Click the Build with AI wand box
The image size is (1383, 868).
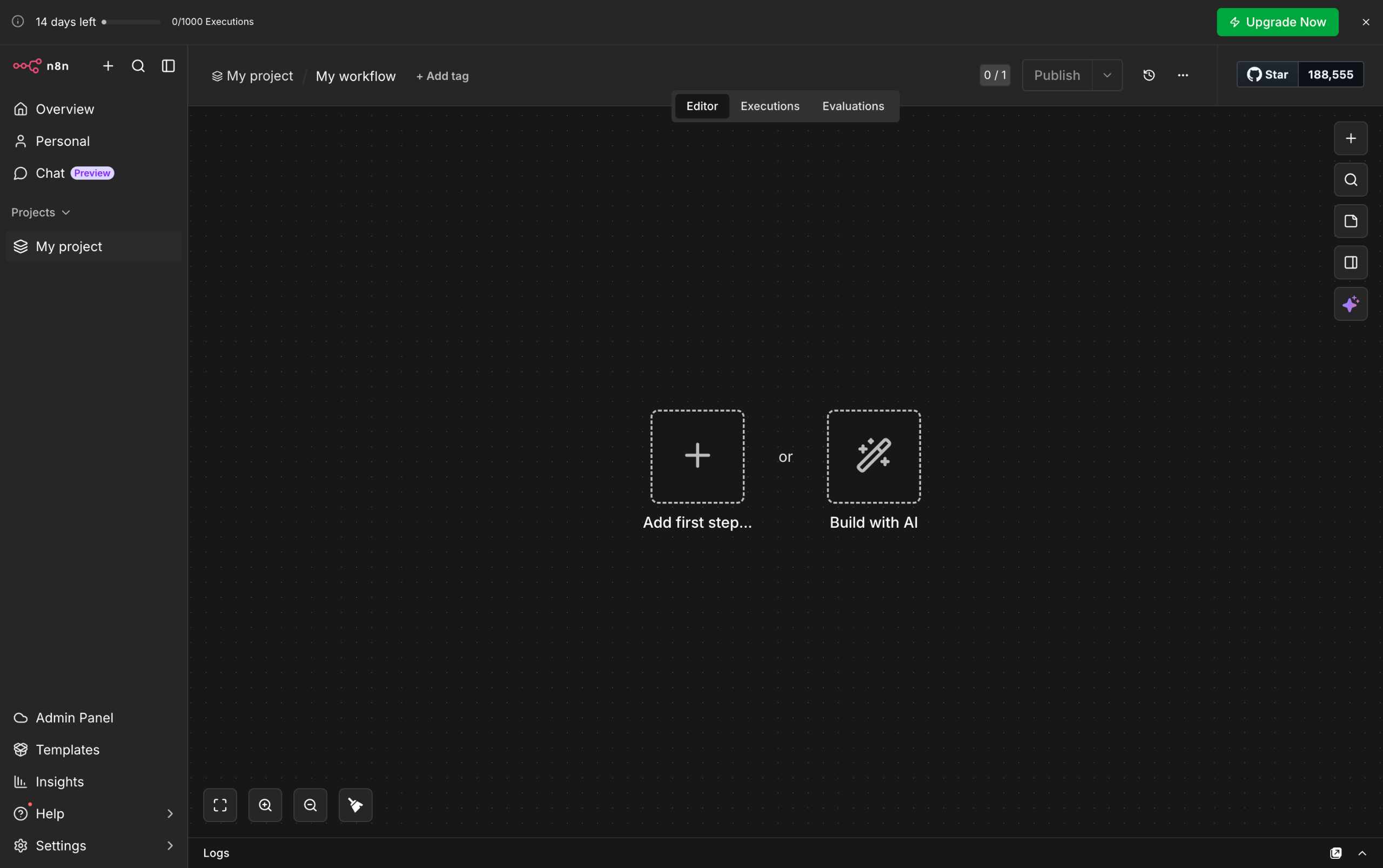click(874, 456)
